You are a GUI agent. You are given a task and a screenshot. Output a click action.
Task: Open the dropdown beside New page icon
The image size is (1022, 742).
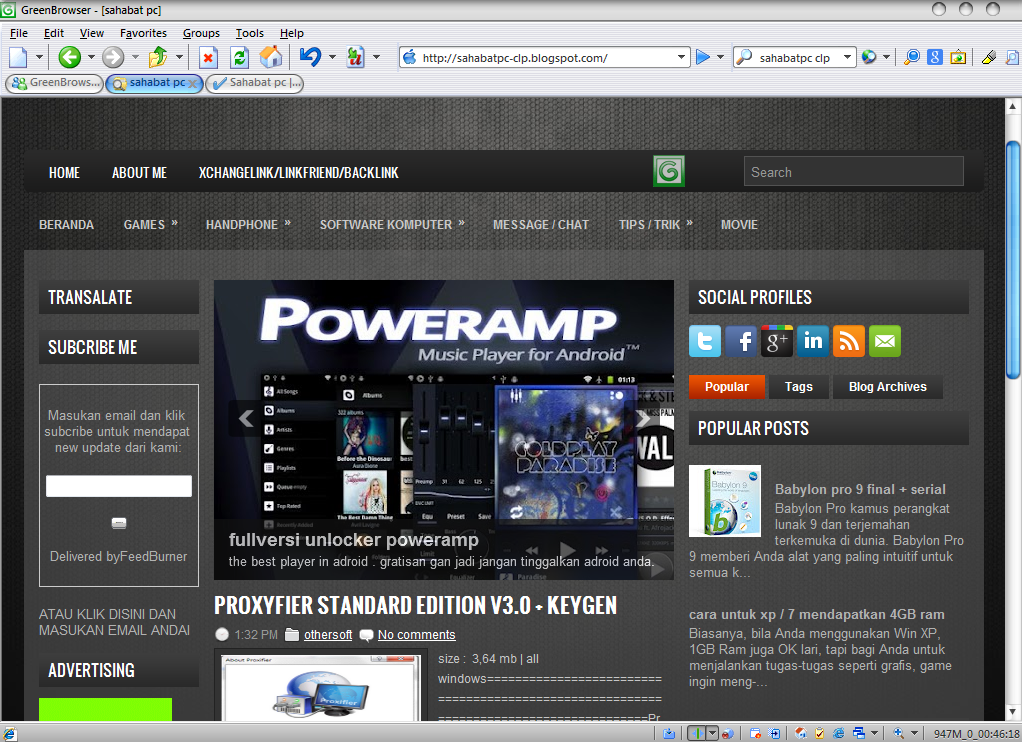39,57
